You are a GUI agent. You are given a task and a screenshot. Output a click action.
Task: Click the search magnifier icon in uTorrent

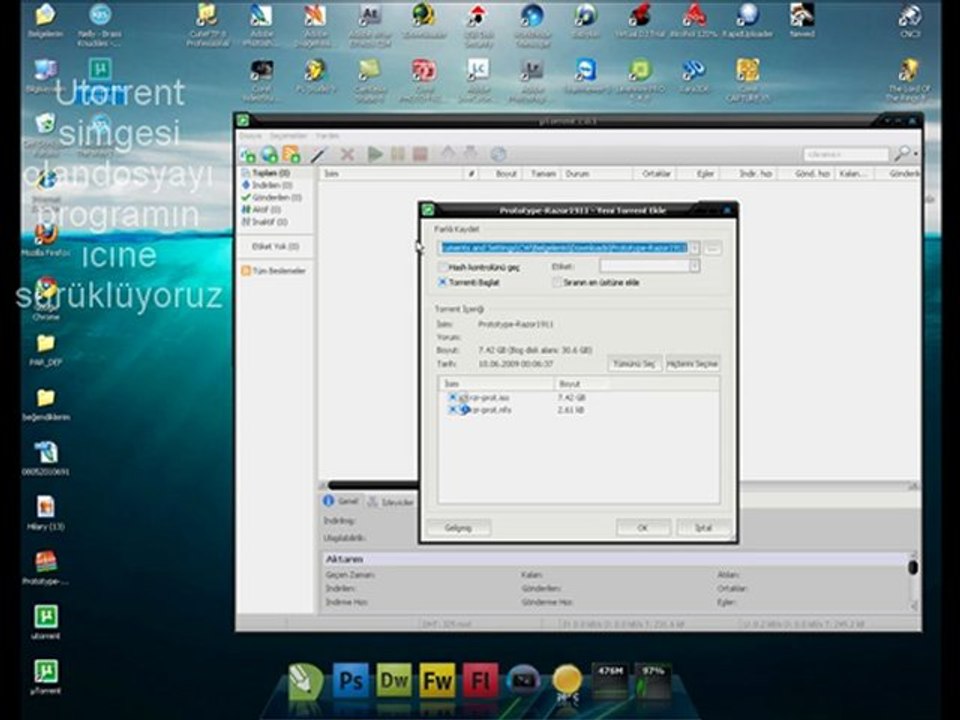click(x=902, y=154)
